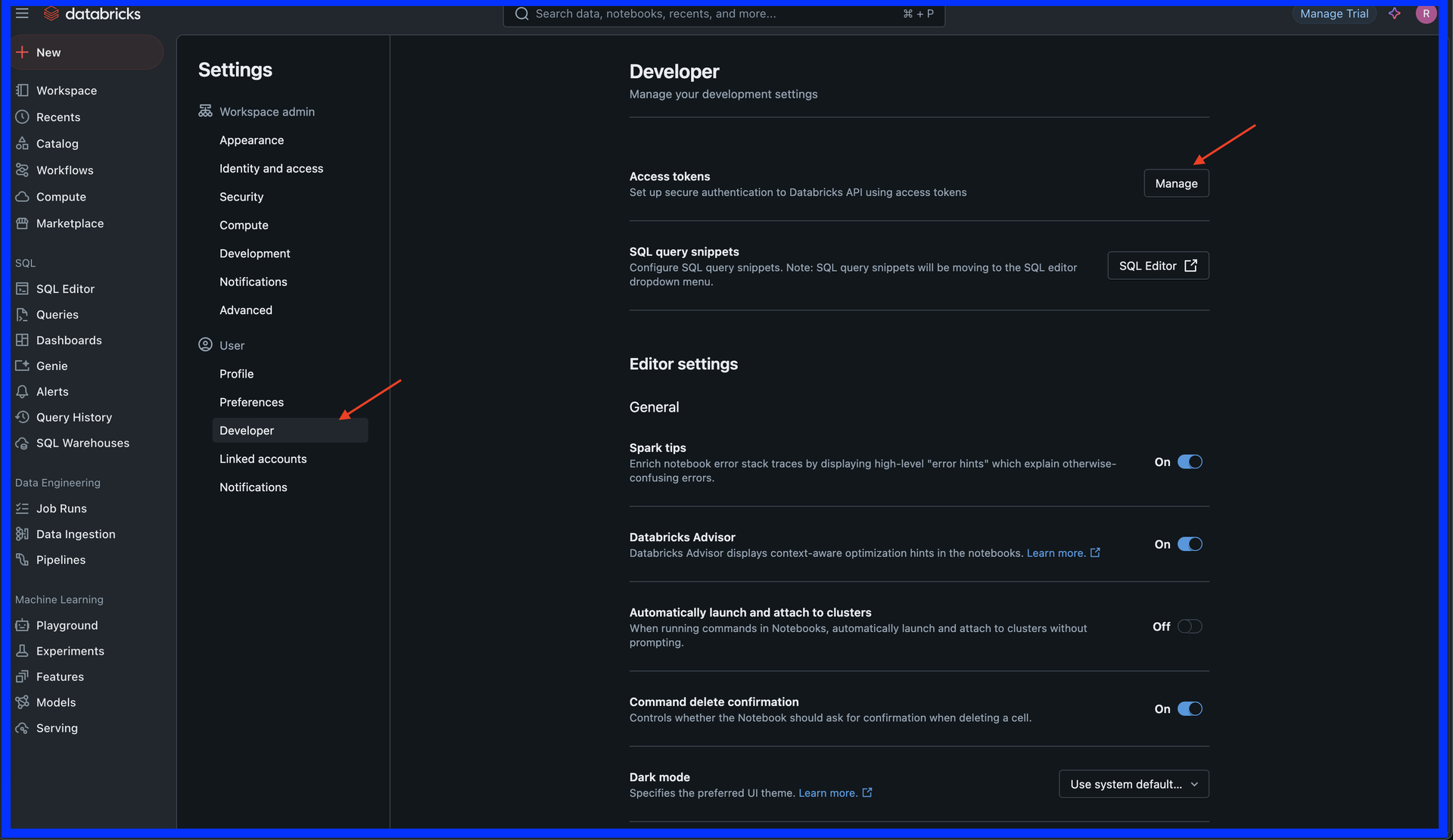Open SQL Warehouses in the sidebar

pos(82,443)
